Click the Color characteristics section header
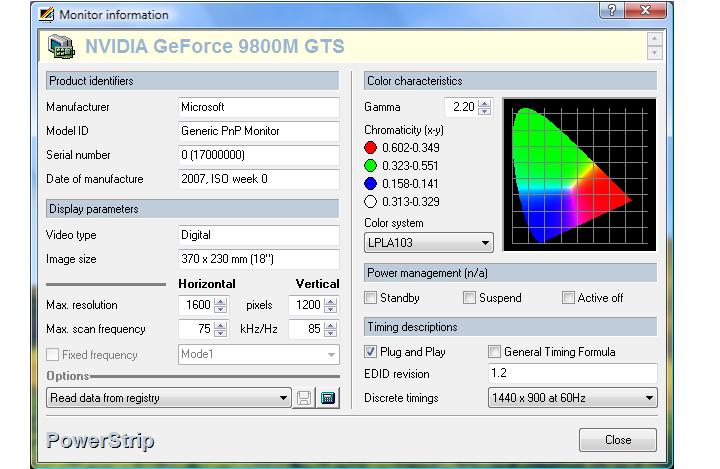 click(511, 81)
